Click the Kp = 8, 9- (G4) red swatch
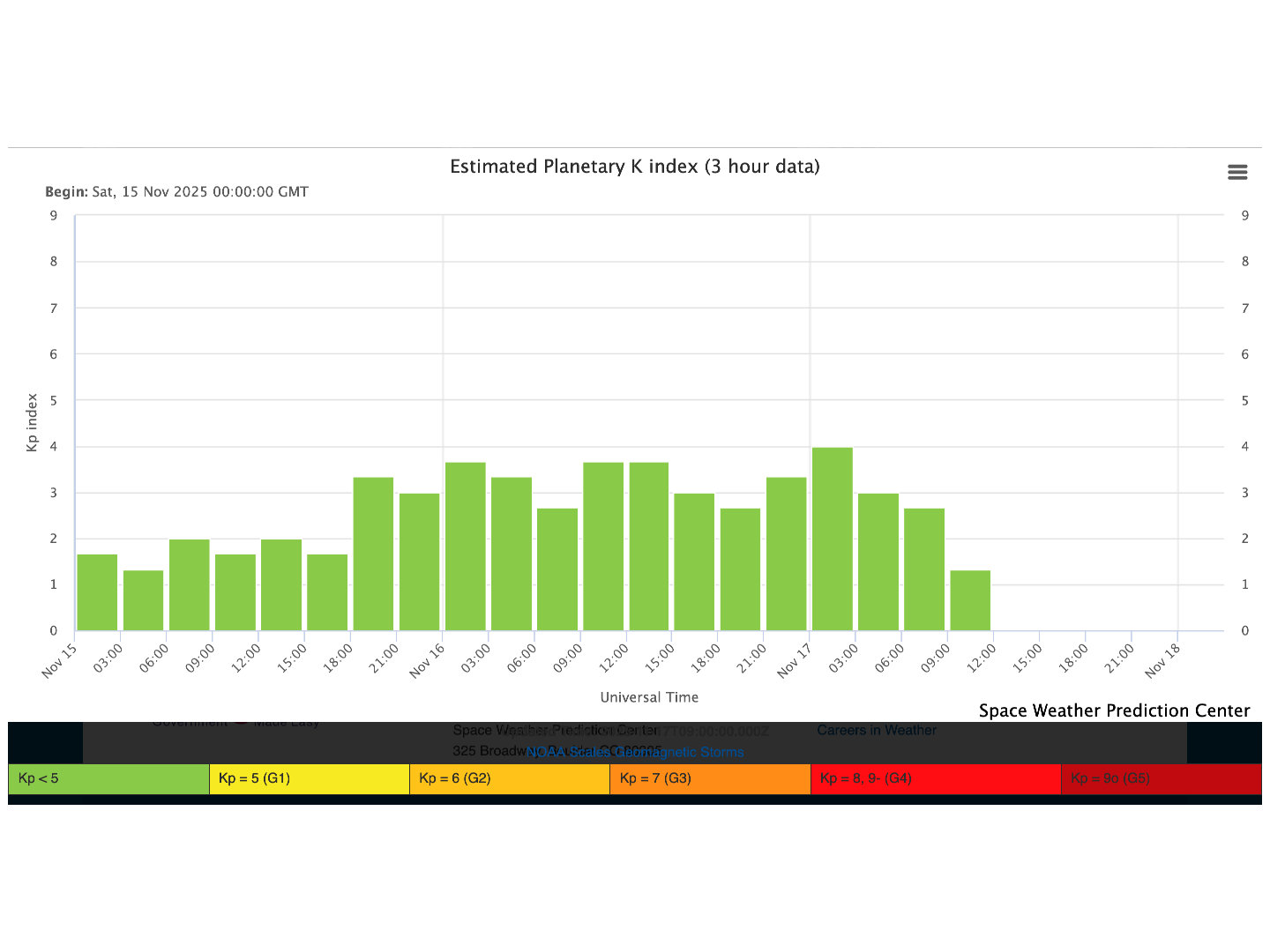 (x=935, y=778)
